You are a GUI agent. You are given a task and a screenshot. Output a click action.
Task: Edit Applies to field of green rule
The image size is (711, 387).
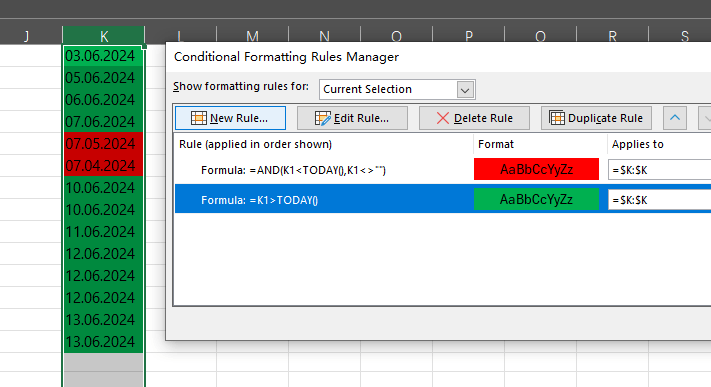[x=659, y=200]
